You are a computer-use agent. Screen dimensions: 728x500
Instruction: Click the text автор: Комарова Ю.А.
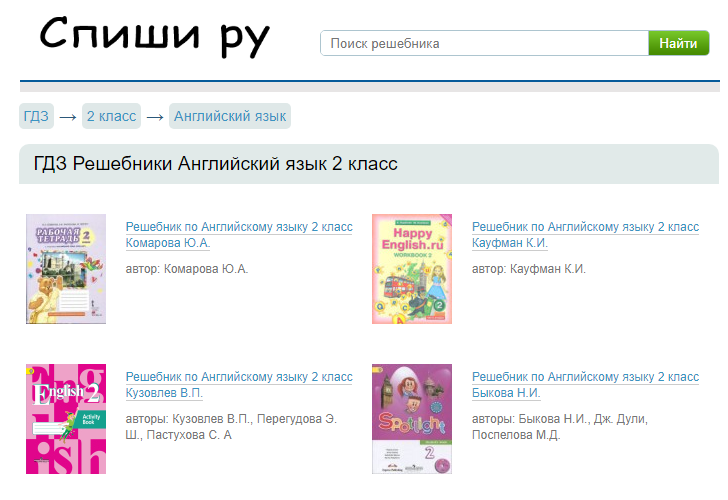point(187,269)
